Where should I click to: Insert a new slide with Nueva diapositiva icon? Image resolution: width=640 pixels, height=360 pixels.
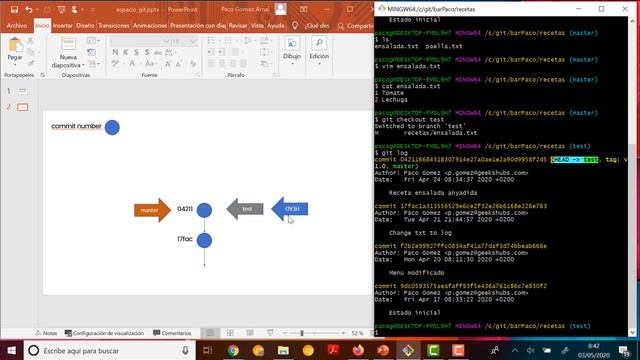68,44
